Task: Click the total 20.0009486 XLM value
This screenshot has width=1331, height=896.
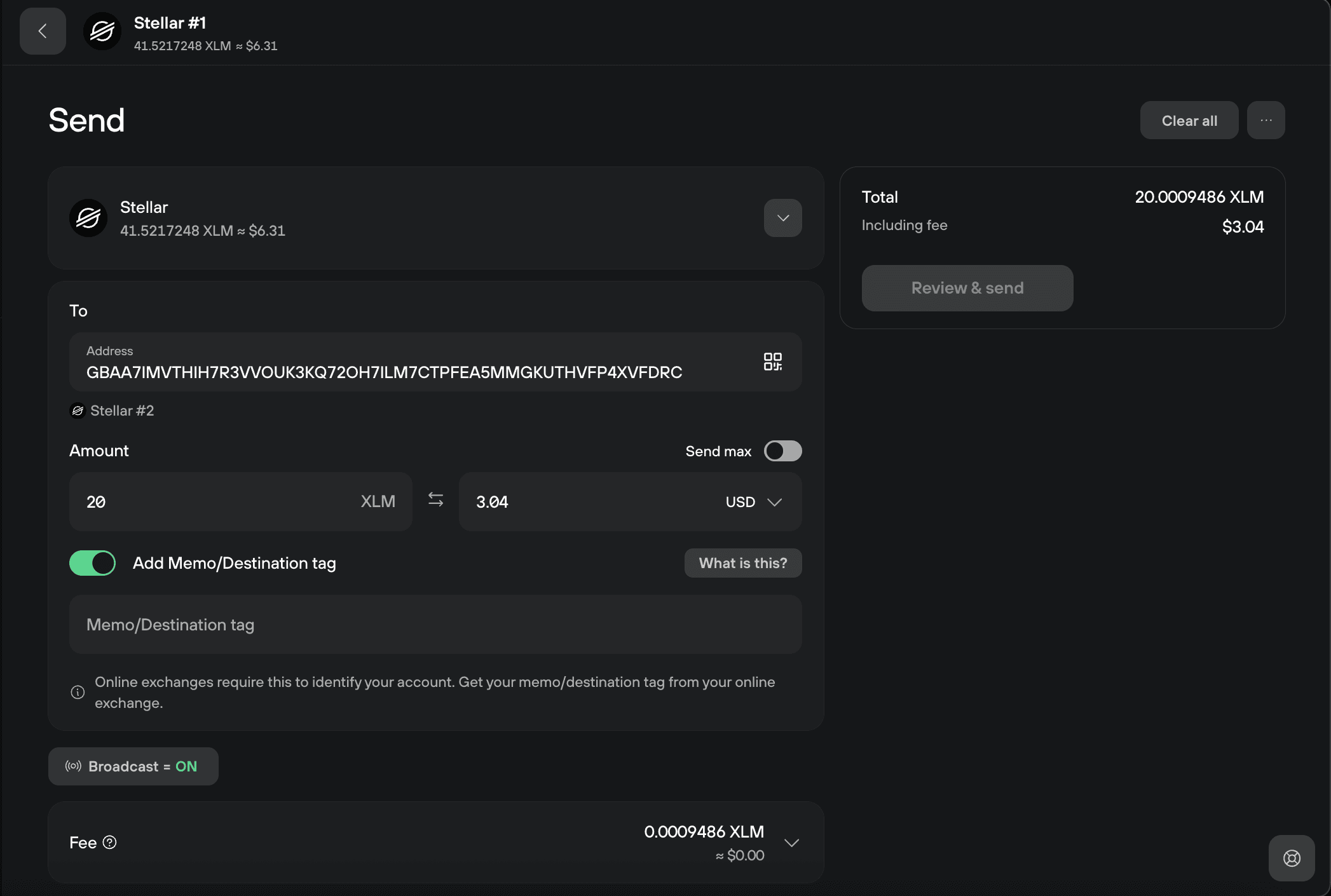Action: click(1199, 197)
